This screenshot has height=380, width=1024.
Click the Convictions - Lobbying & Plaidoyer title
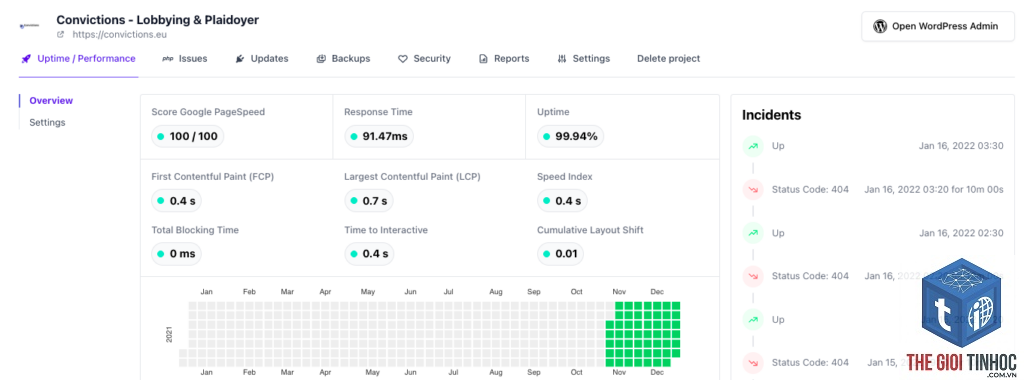click(x=157, y=20)
